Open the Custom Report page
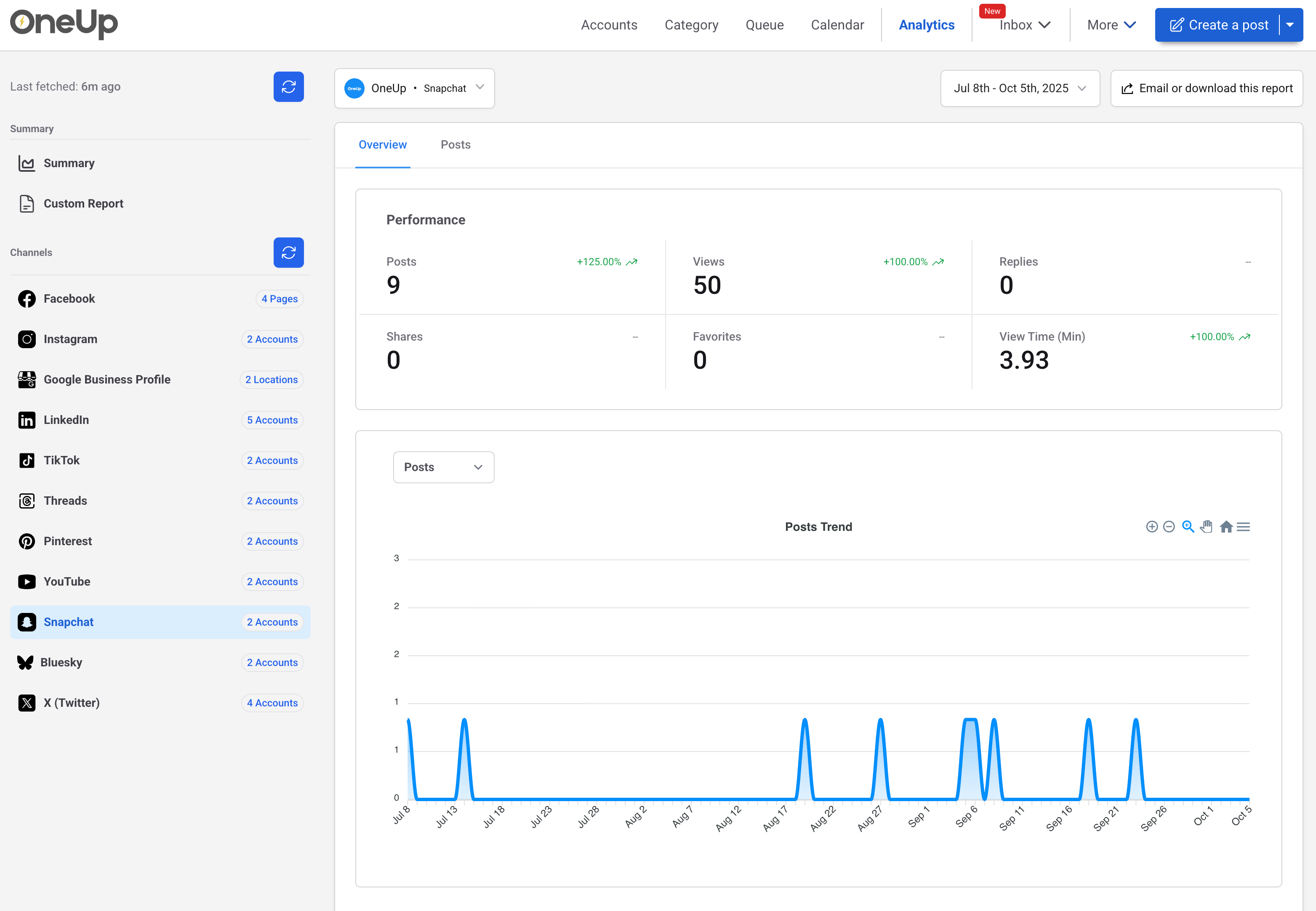The width and height of the screenshot is (1316, 911). [x=83, y=204]
